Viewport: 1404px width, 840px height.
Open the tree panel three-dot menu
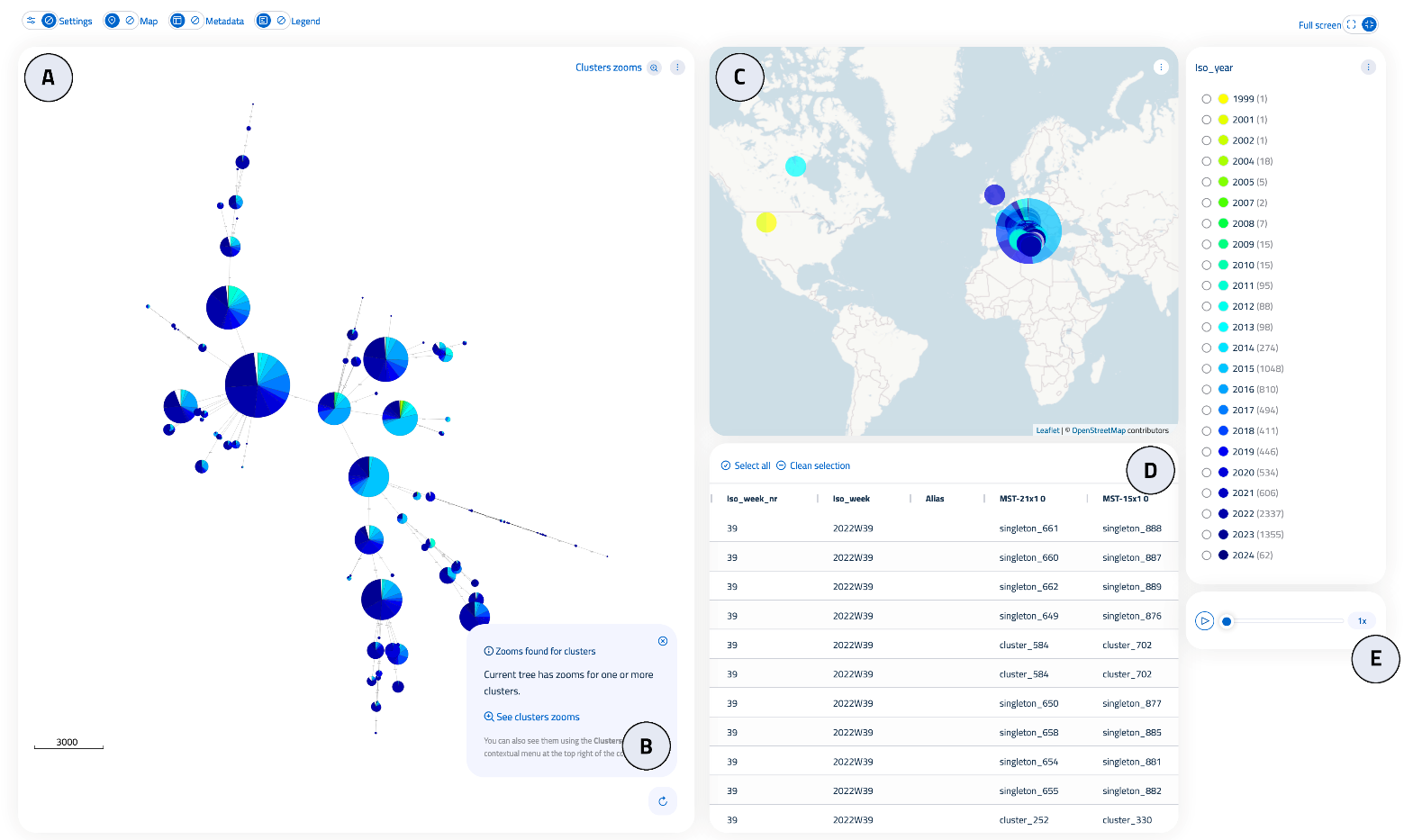[x=677, y=68]
